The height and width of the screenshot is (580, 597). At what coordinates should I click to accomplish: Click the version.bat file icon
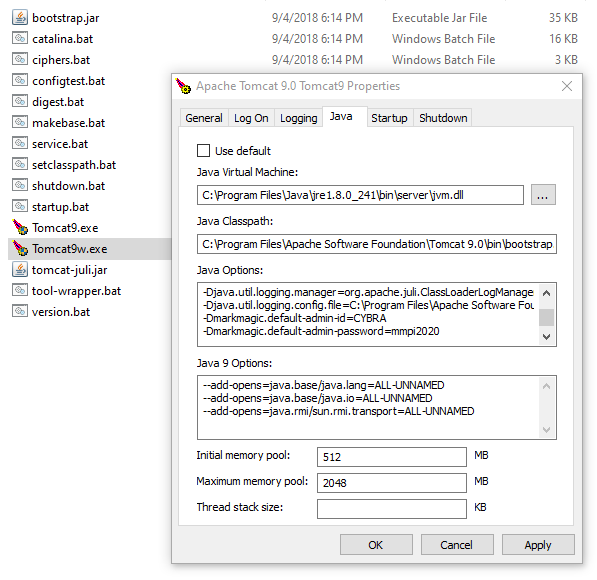click(20, 311)
